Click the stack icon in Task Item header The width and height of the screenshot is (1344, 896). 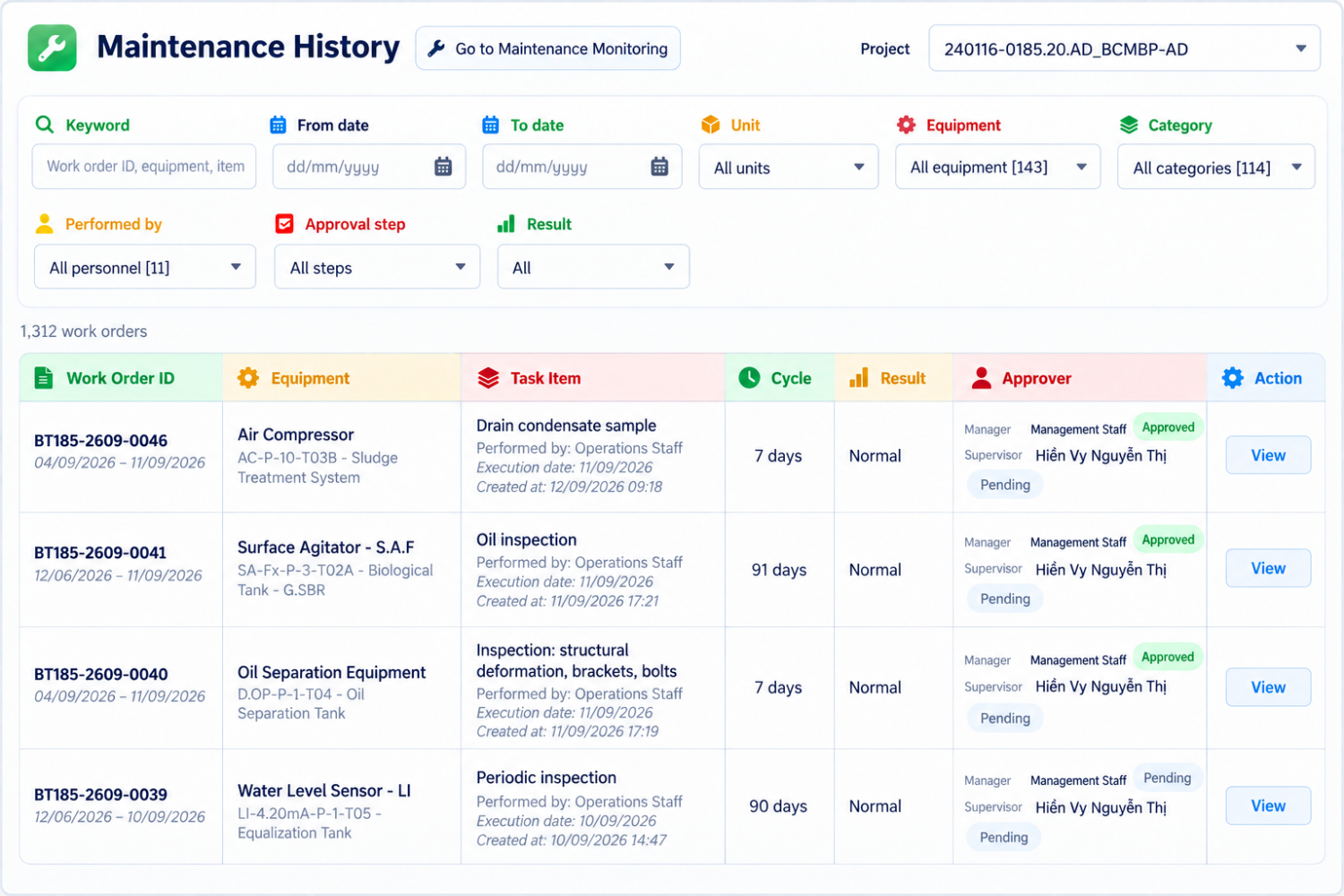(x=488, y=378)
